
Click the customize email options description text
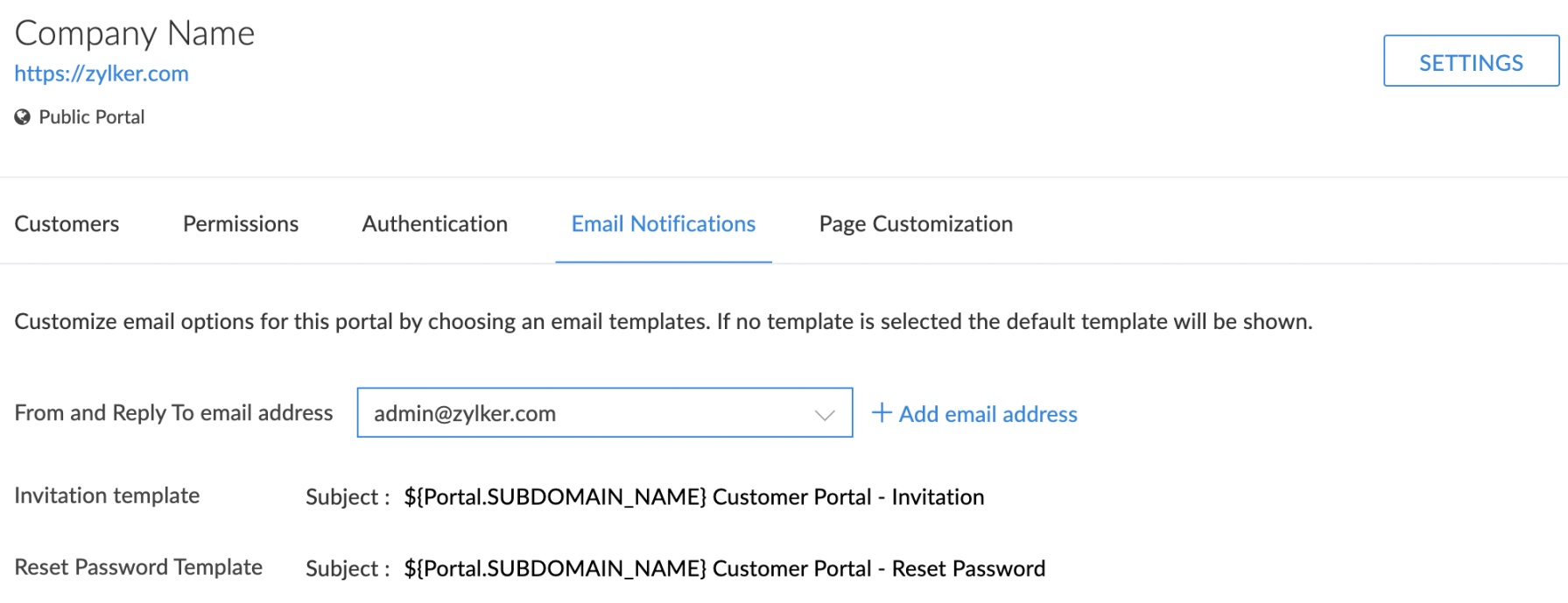(663, 321)
